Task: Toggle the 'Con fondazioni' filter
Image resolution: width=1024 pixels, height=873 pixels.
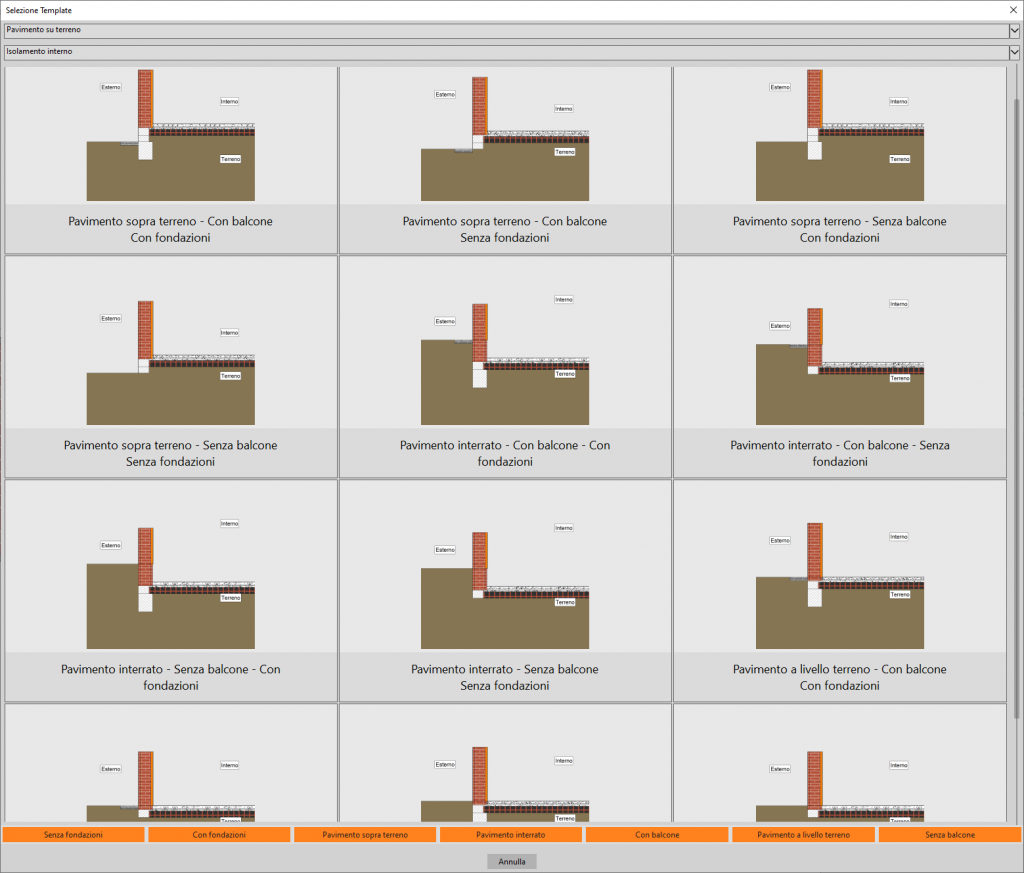Action: (x=219, y=834)
